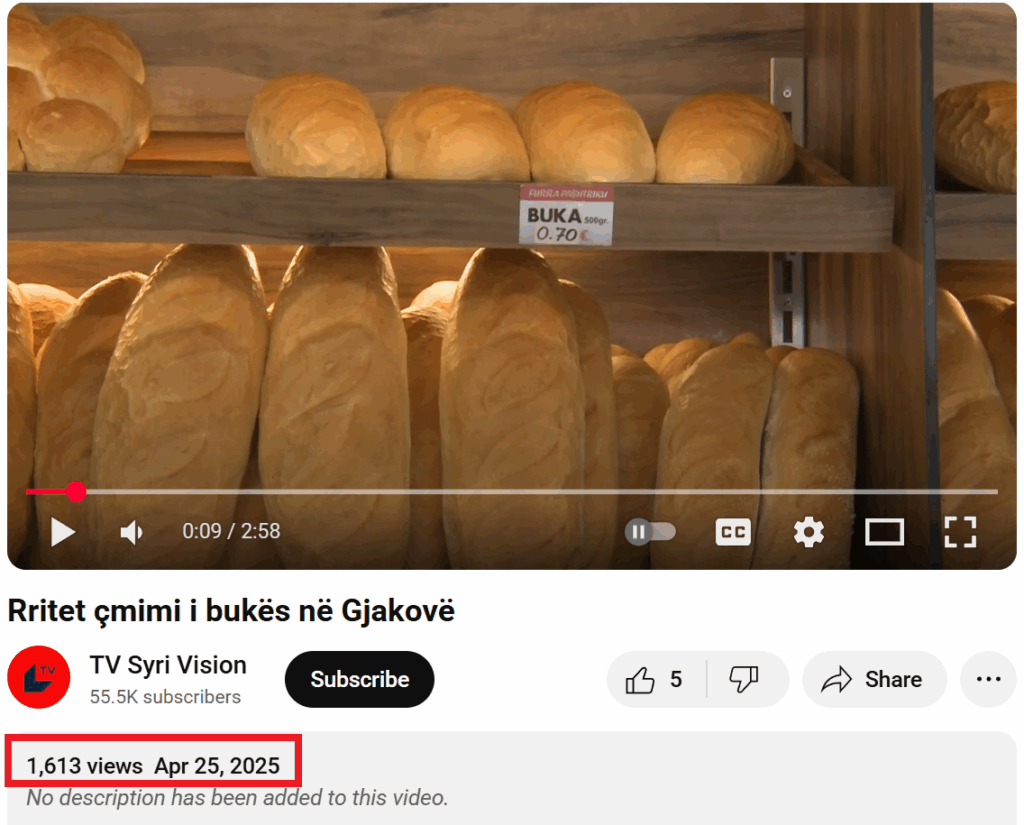Switch to theater mode
Image resolution: width=1024 pixels, height=825 pixels.
point(884,532)
